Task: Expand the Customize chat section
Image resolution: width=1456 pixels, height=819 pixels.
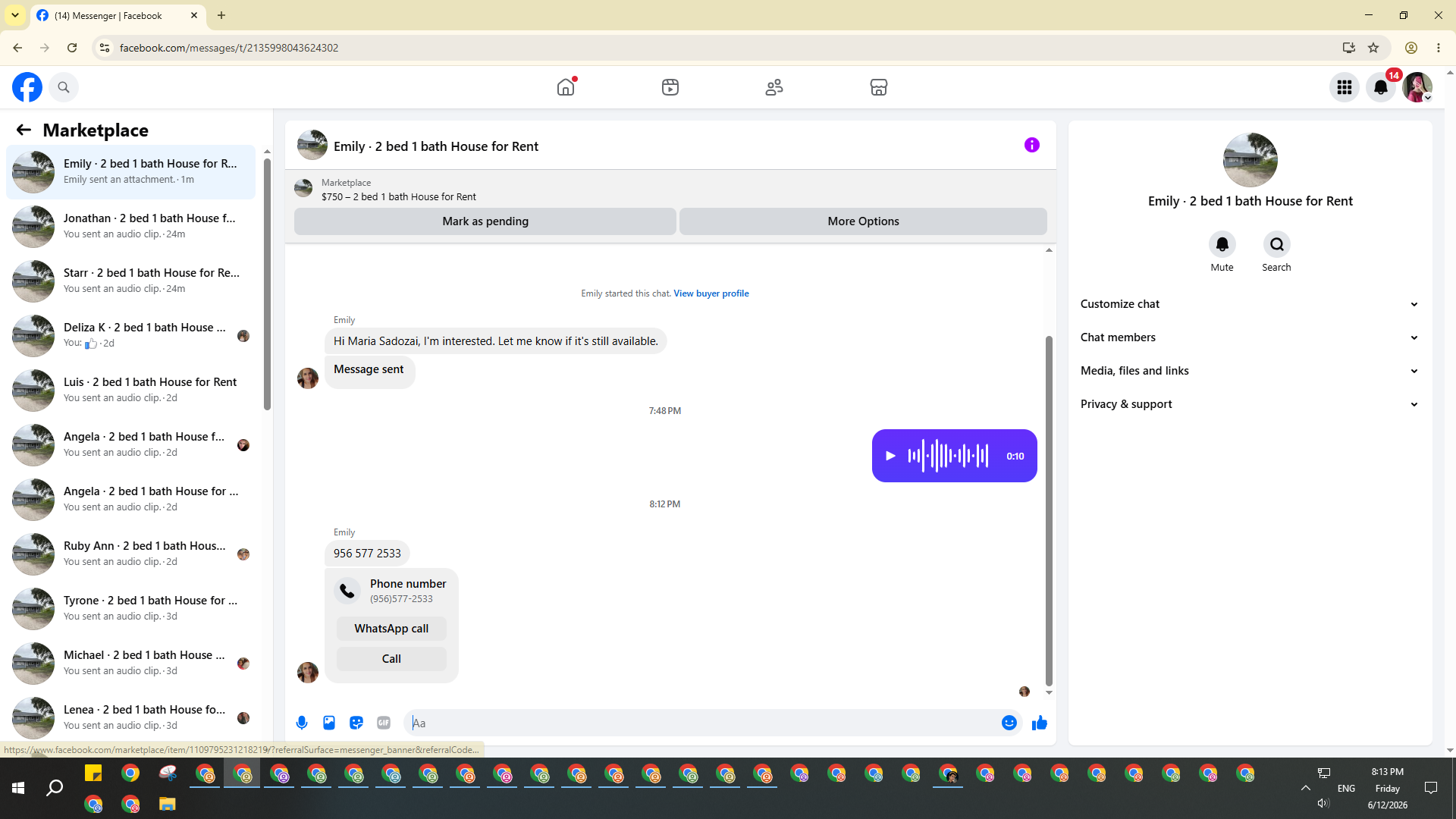Action: [x=1250, y=304]
